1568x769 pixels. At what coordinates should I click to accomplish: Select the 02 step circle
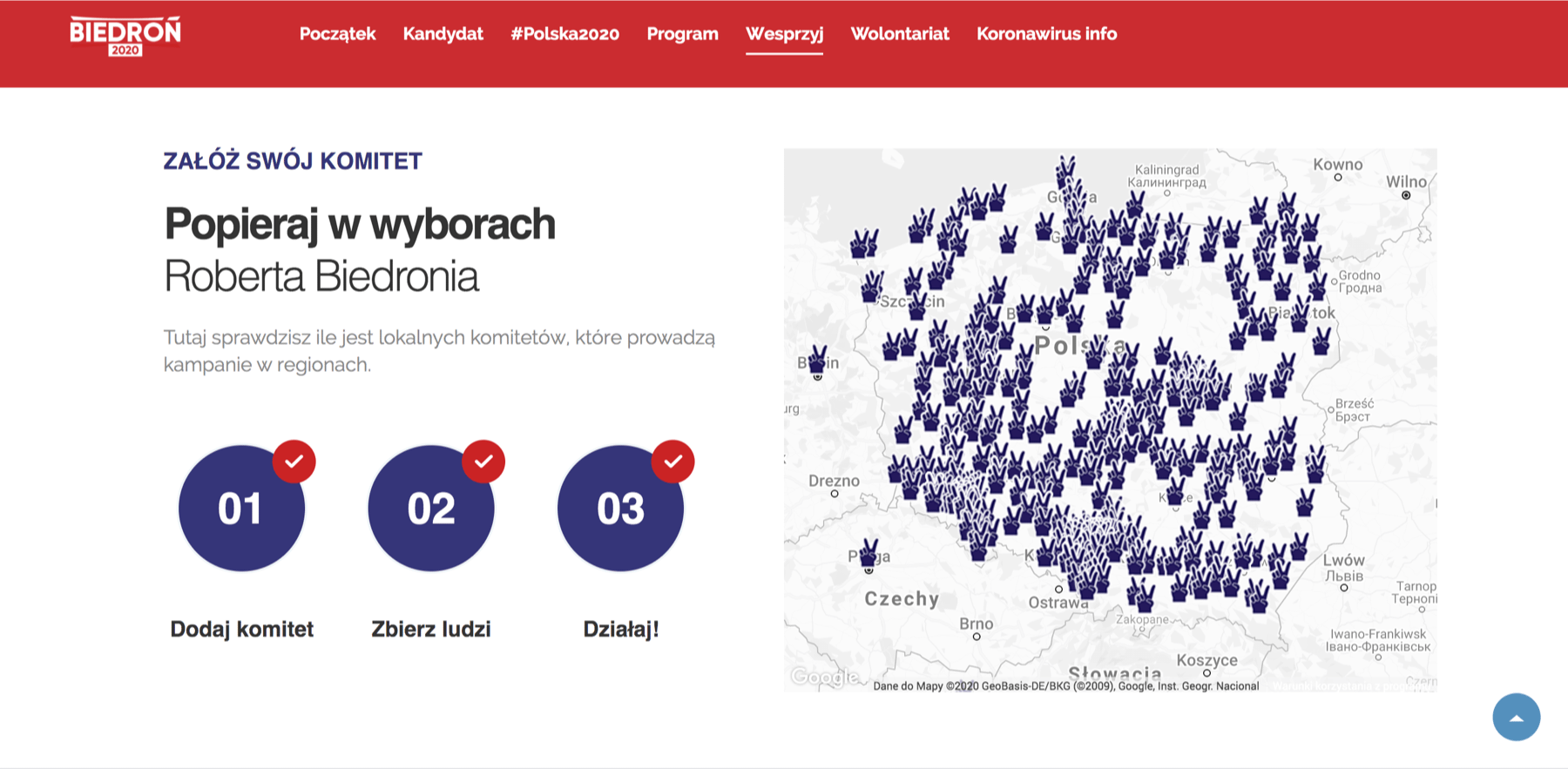[x=431, y=509]
